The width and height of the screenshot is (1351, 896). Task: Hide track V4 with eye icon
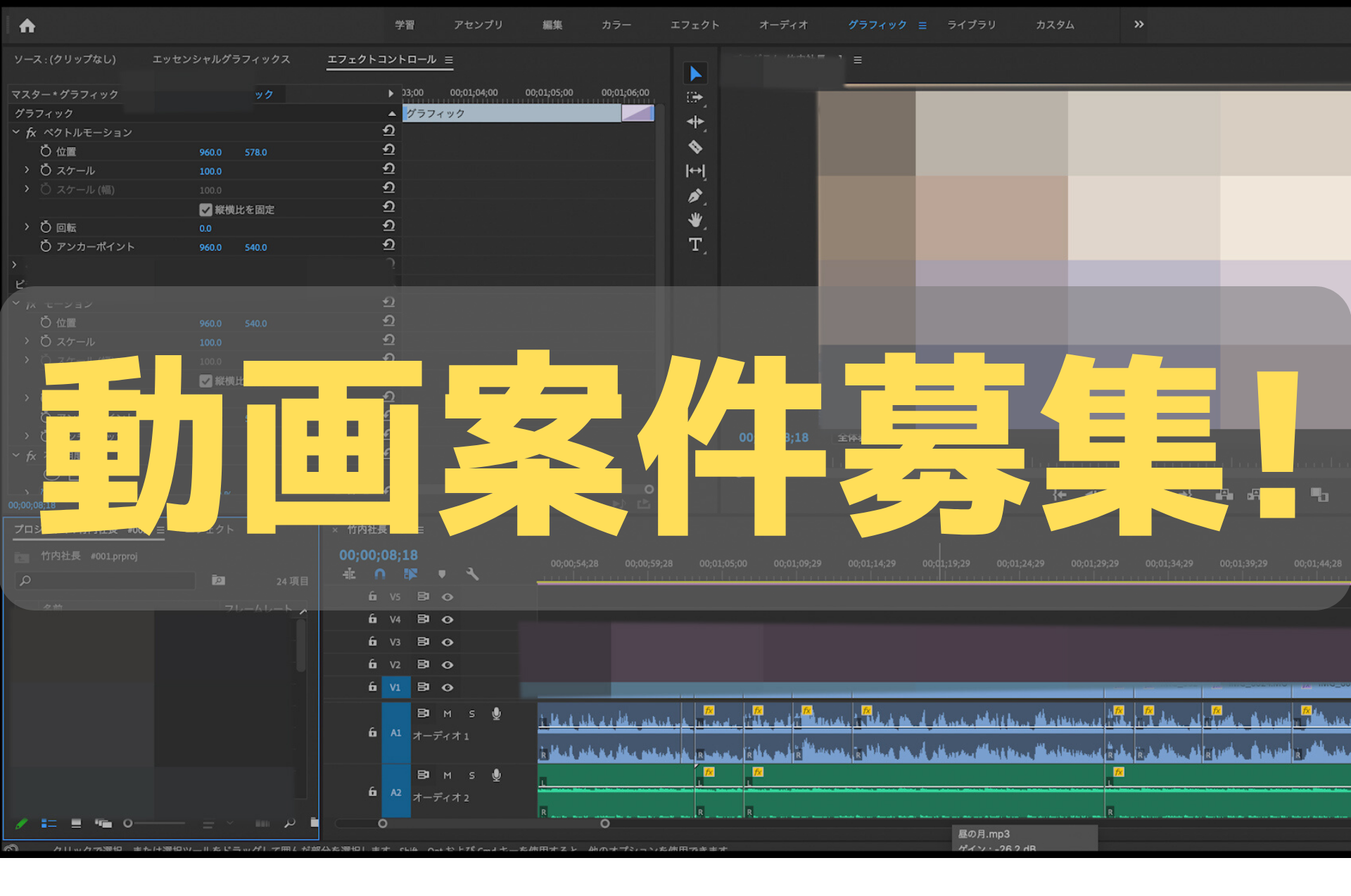448,620
